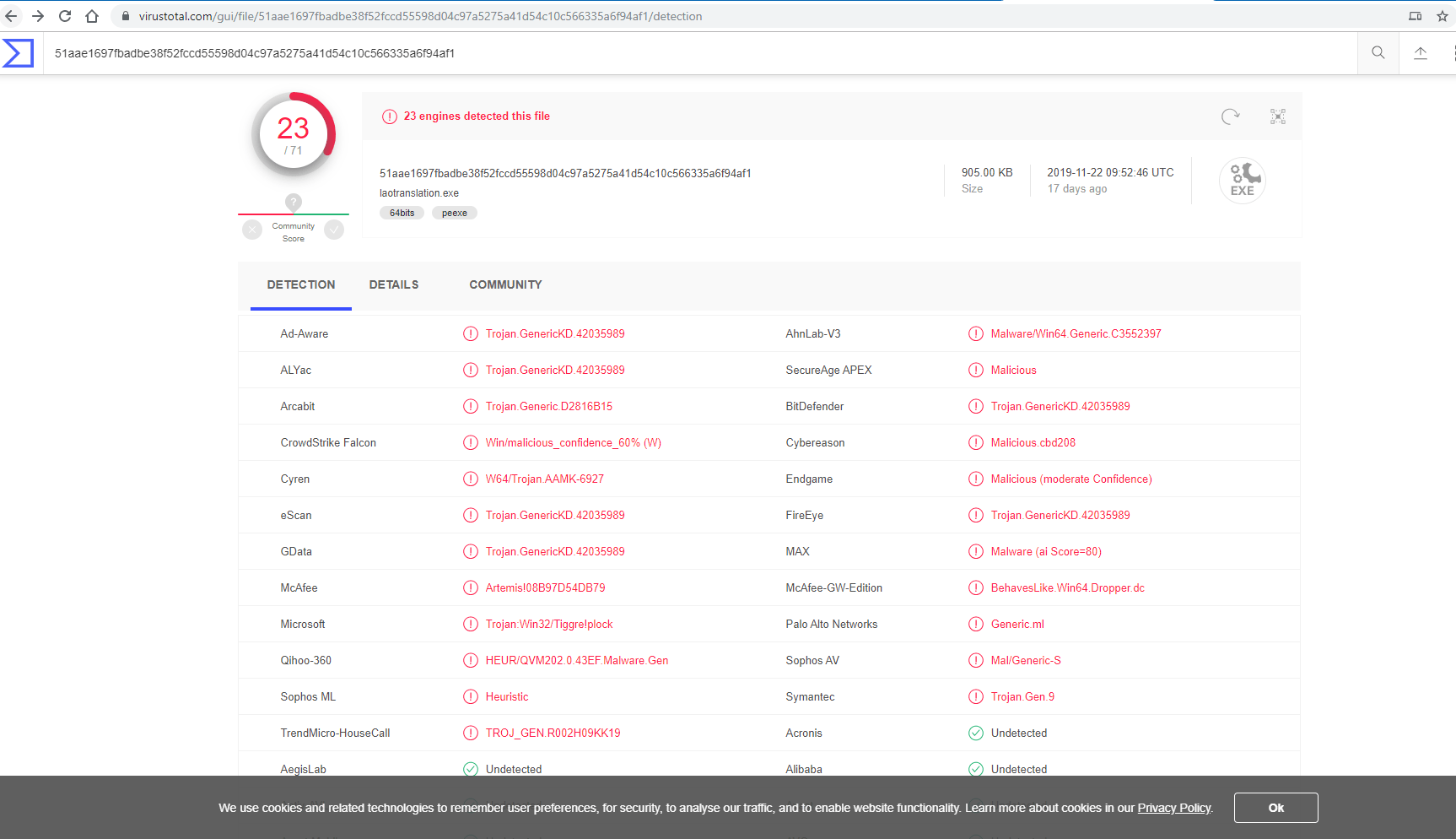Click the Ad-Aware detection warning icon

tap(471, 333)
